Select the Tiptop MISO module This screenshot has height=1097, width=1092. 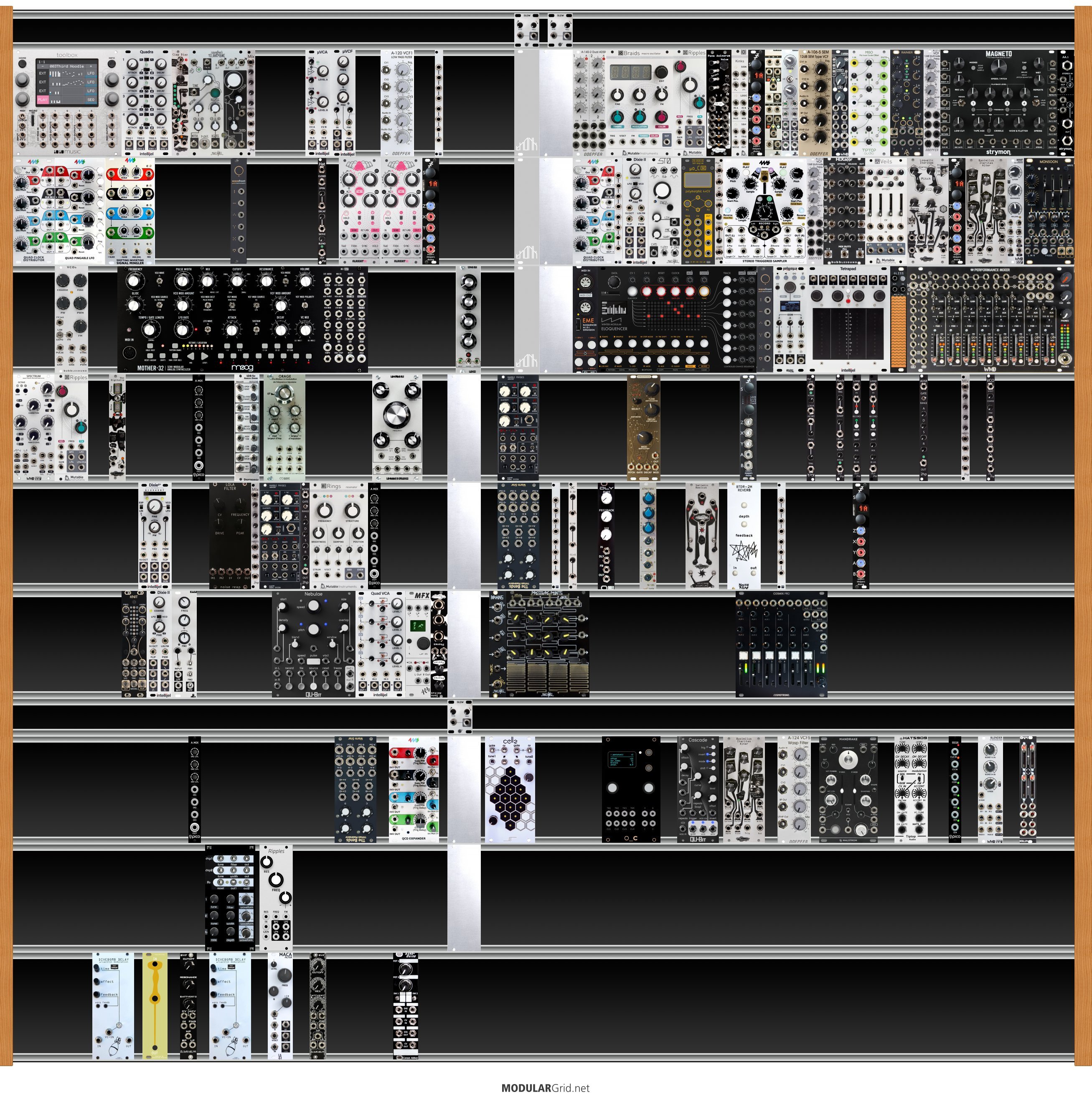pyautogui.click(x=869, y=103)
